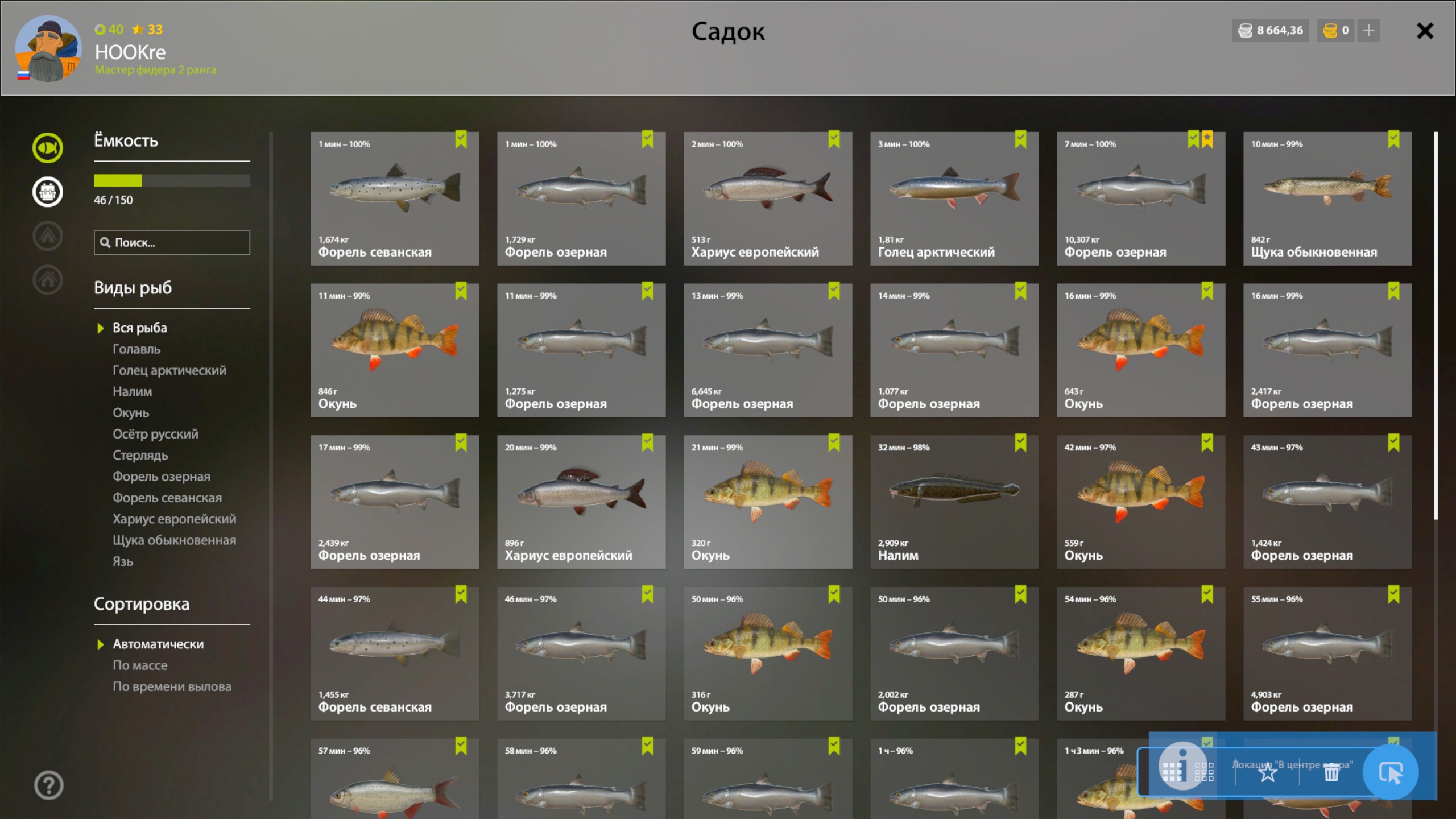The height and width of the screenshot is (819, 1456).
Task: Sort by По времени вылова
Action: [x=172, y=686]
